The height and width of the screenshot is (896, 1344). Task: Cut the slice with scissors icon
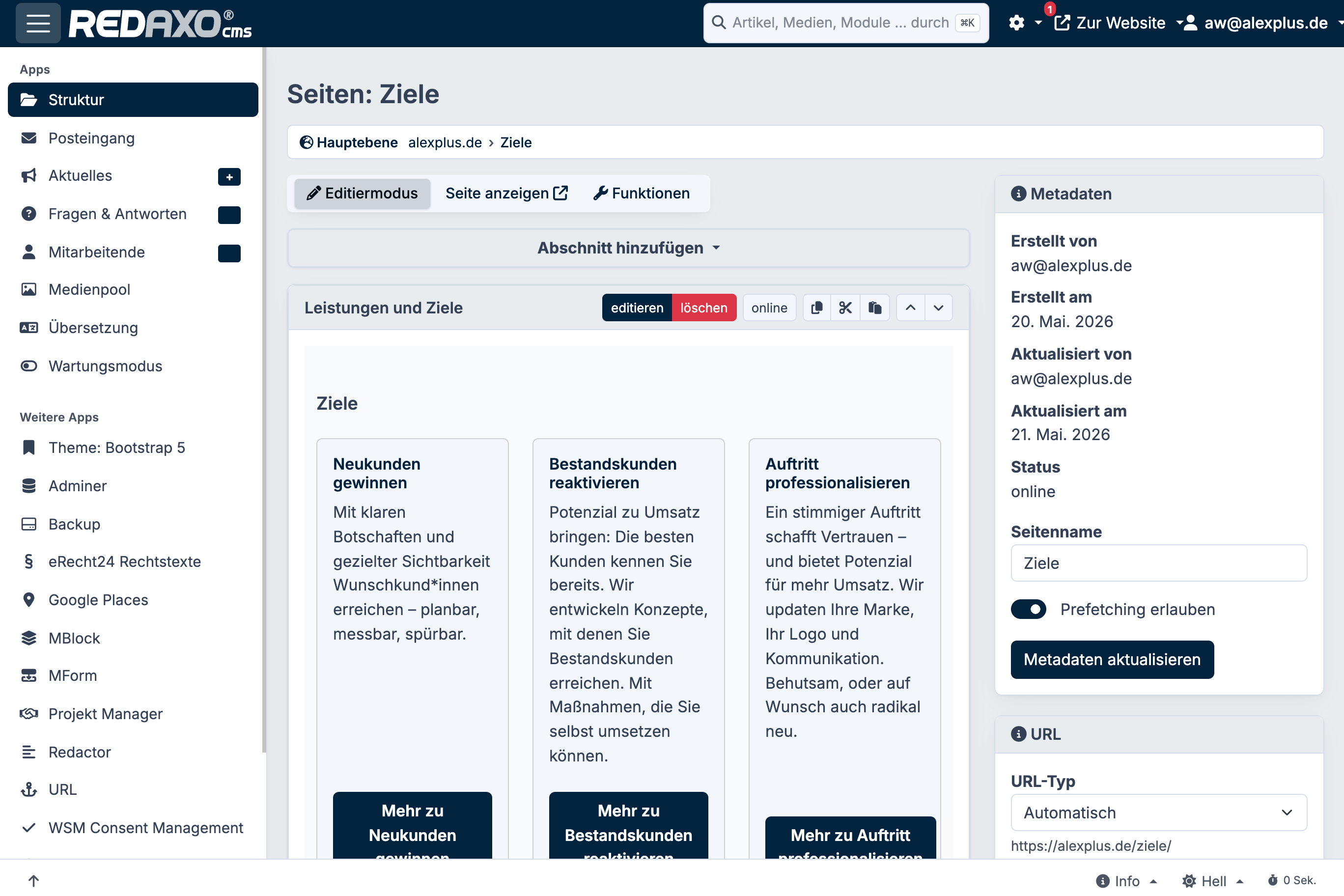point(846,308)
